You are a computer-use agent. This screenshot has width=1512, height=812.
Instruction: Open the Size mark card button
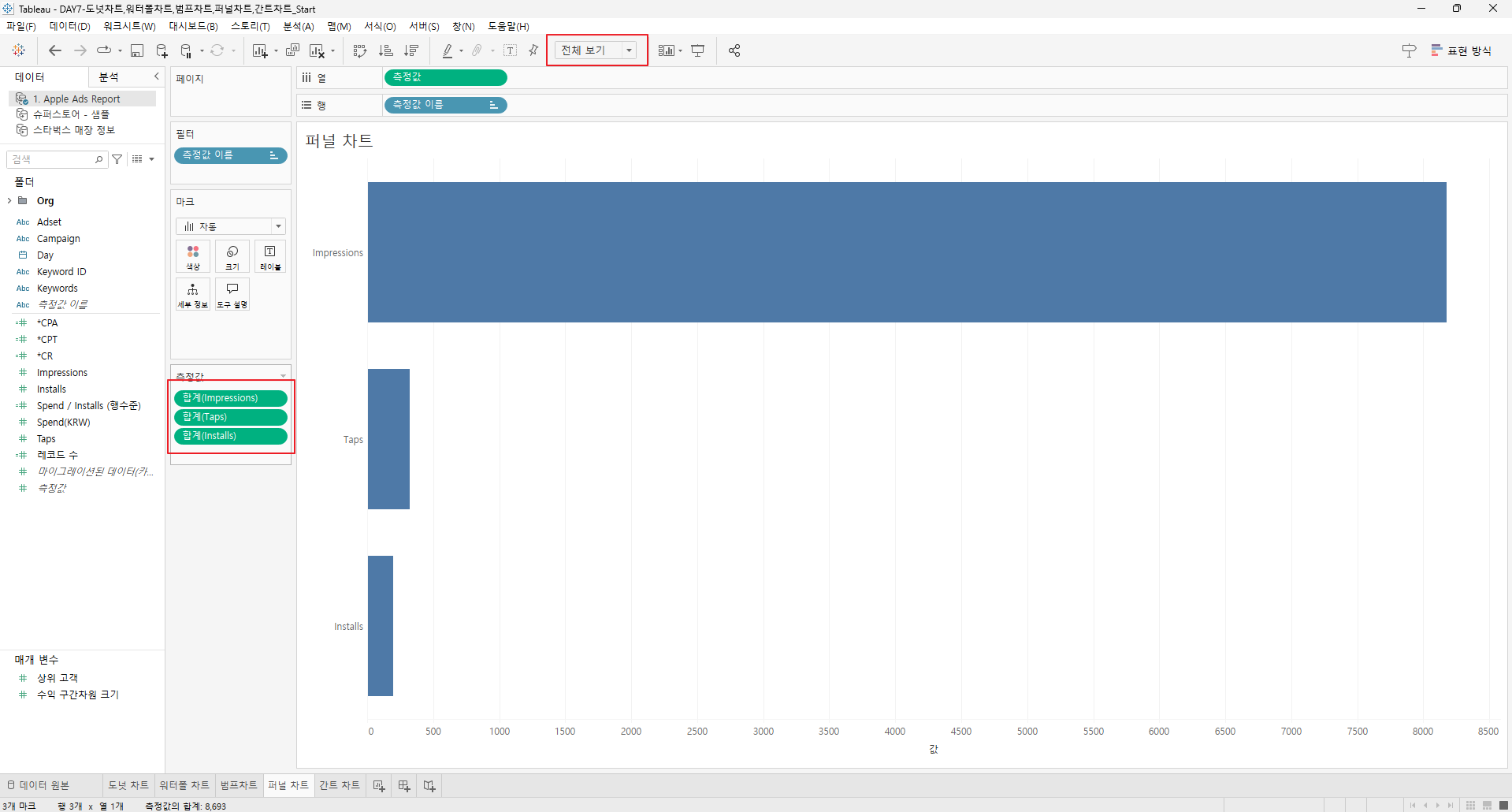[x=232, y=257]
